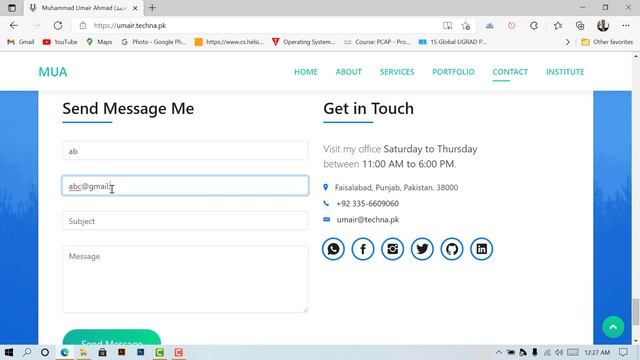Screen dimensions: 640x360
Task: Click the taskbar clock 12:27 AM
Action: pyautogui.click(x=597, y=352)
